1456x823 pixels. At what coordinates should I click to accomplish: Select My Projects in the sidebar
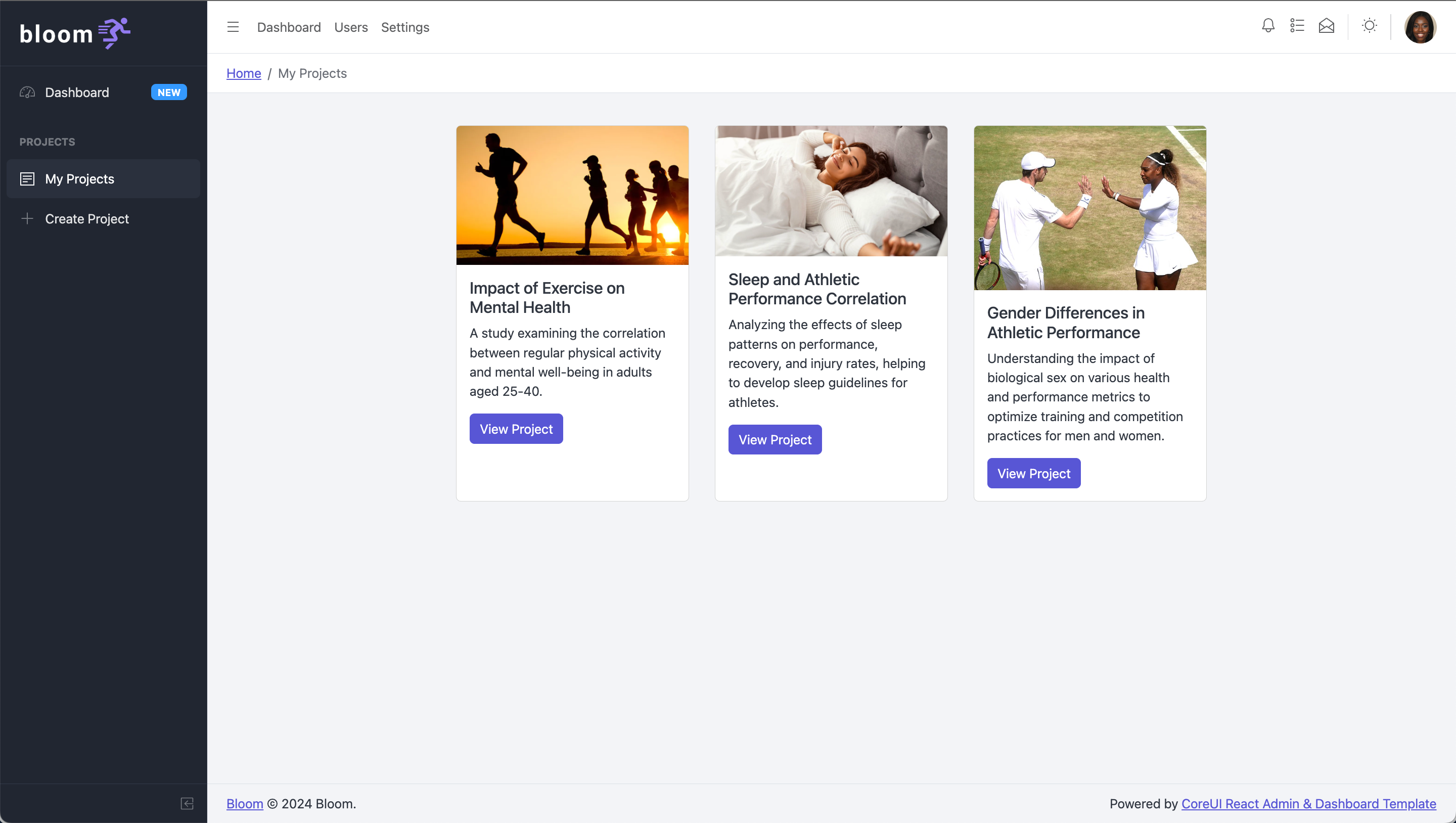(80, 179)
